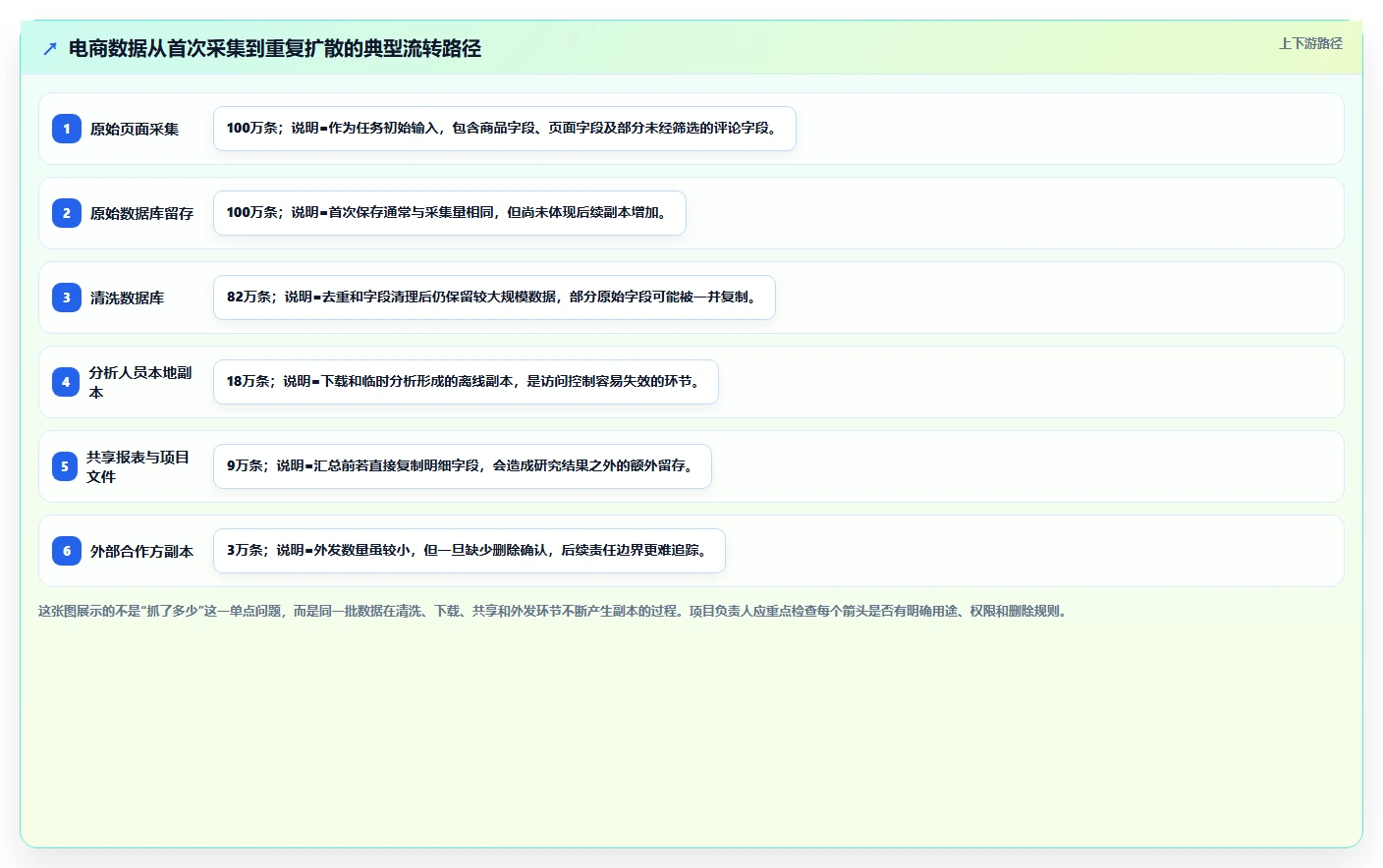Click the arrow icon beside the chart title
The width and height of the screenshot is (1383, 868).
point(50,49)
